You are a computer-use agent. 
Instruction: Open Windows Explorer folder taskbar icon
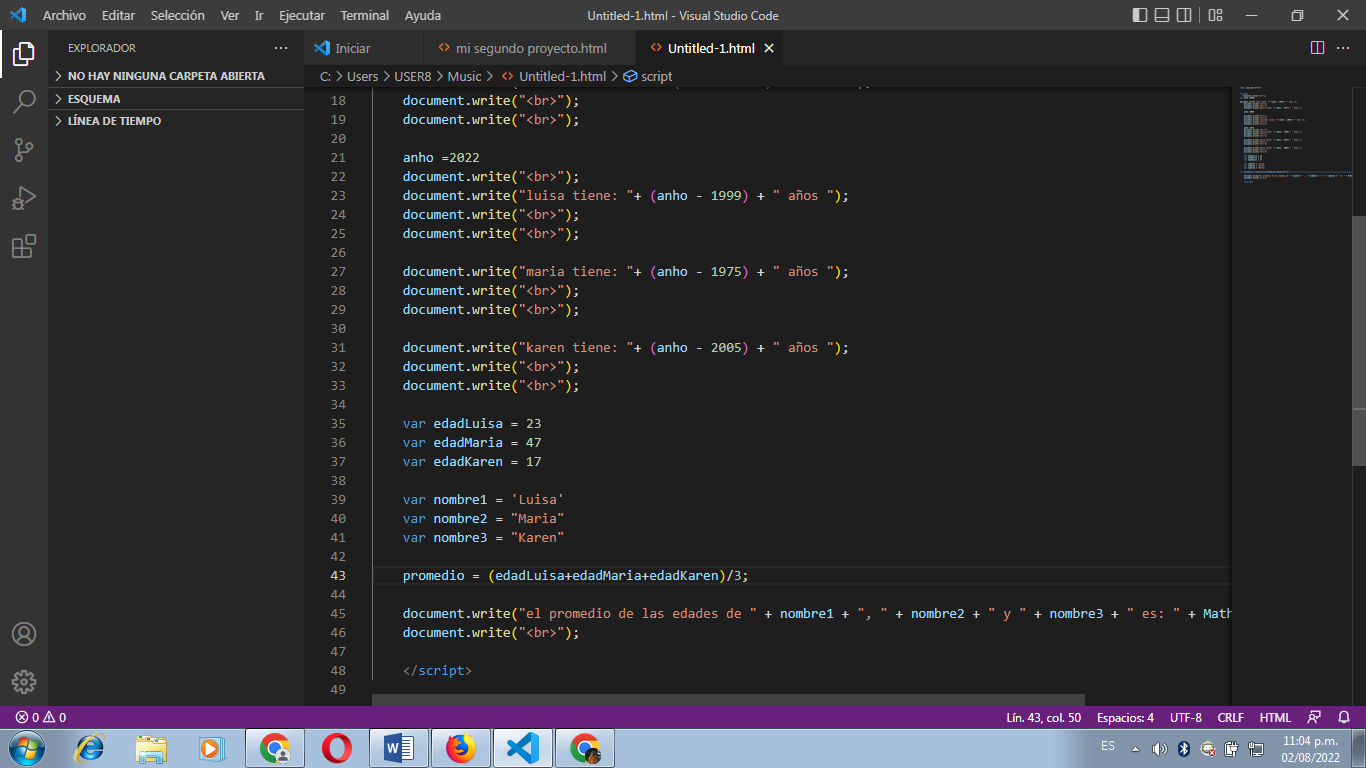[151, 748]
